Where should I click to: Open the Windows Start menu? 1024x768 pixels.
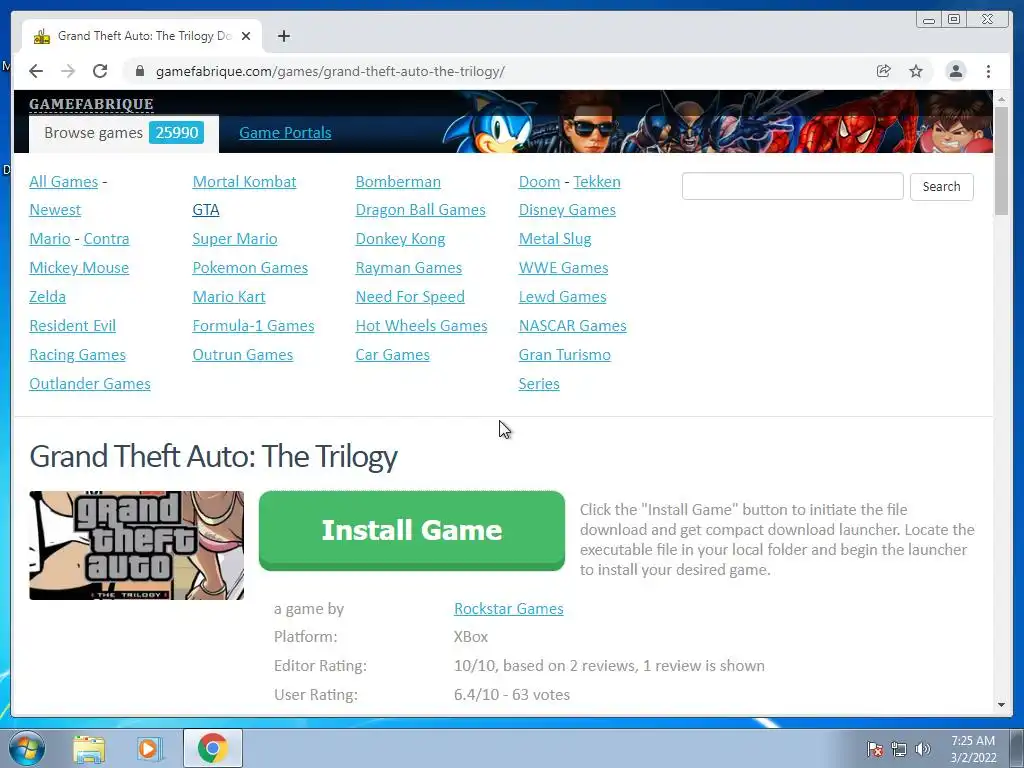27,748
